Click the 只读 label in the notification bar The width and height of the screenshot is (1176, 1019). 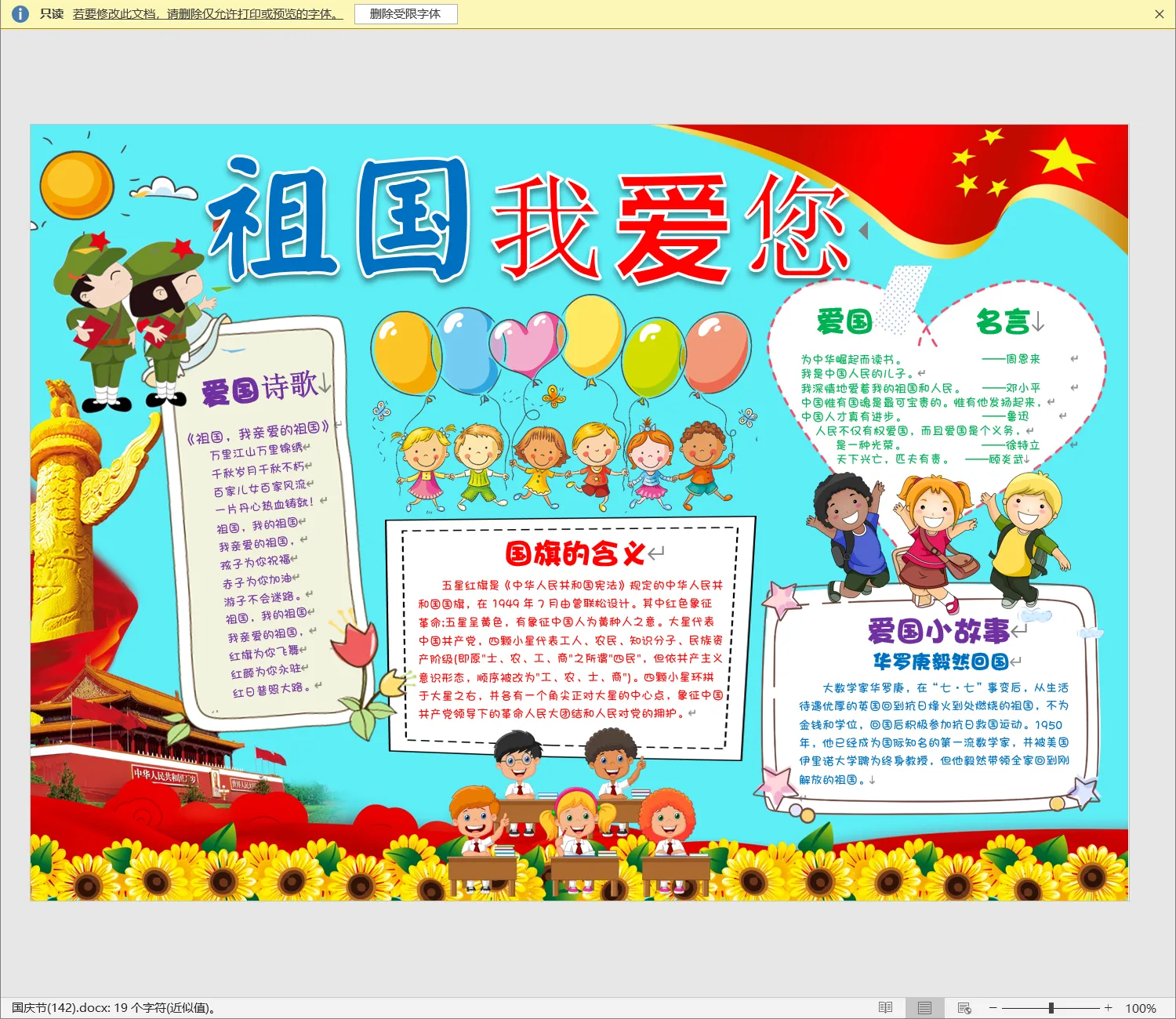(x=52, y=14)
